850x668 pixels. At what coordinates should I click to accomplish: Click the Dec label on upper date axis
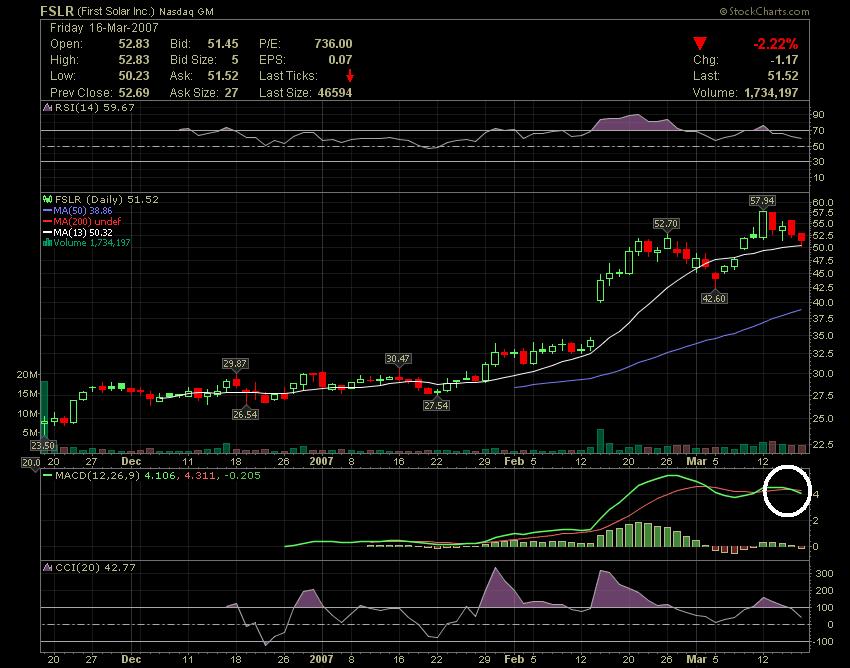[131, 461]
